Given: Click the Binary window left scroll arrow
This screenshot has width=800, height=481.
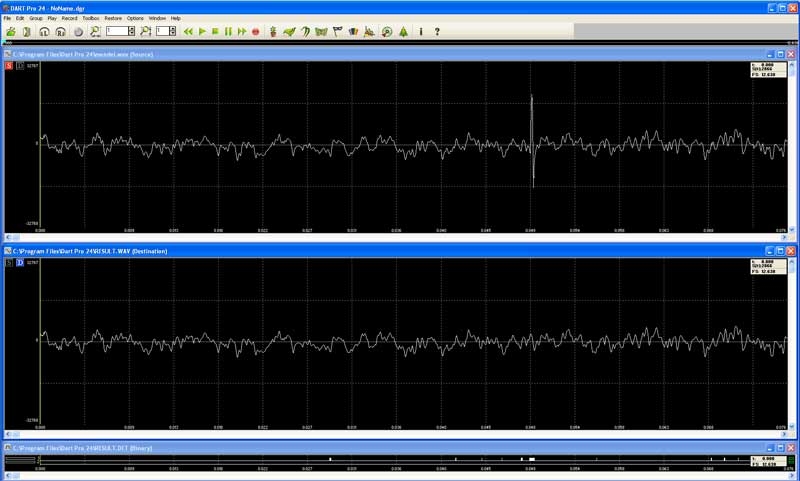Looking at the screenshot, I should 8,476.
